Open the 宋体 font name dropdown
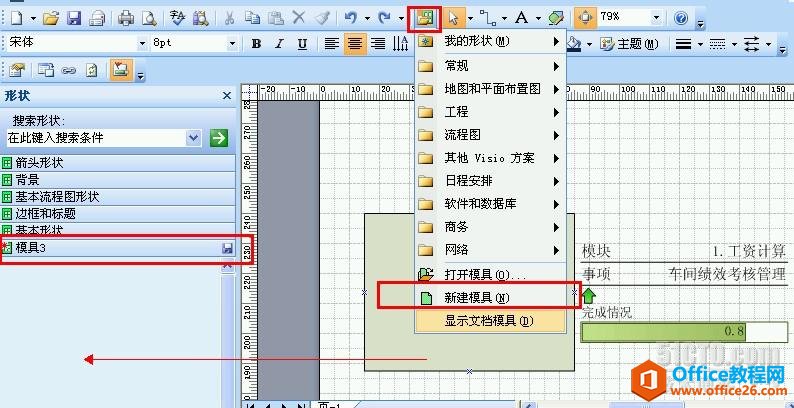 (142, 45)
